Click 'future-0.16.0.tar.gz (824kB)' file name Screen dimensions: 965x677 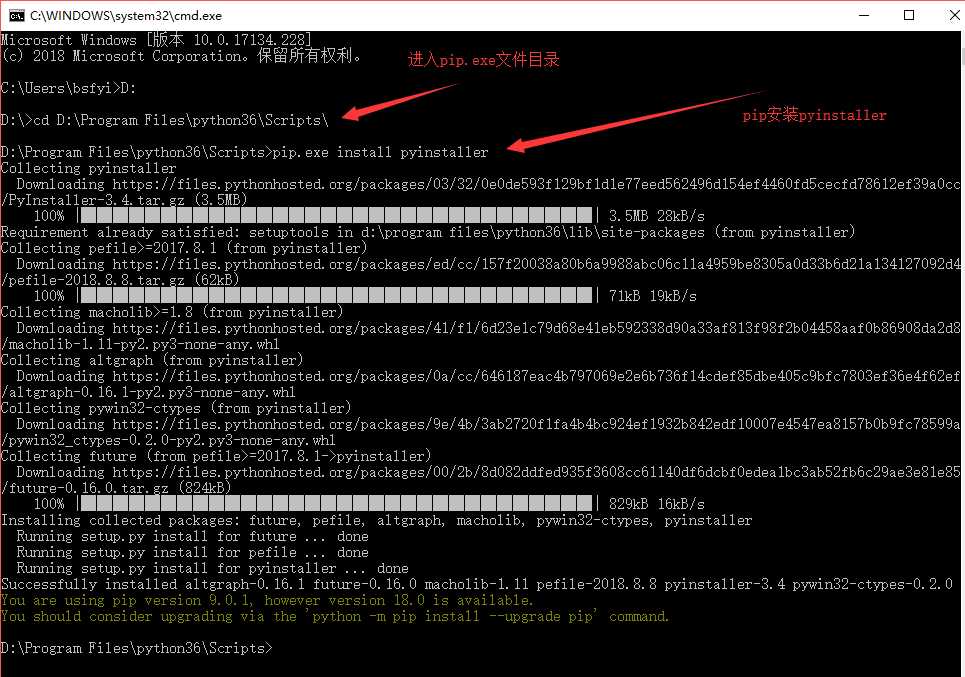(119, 488)
